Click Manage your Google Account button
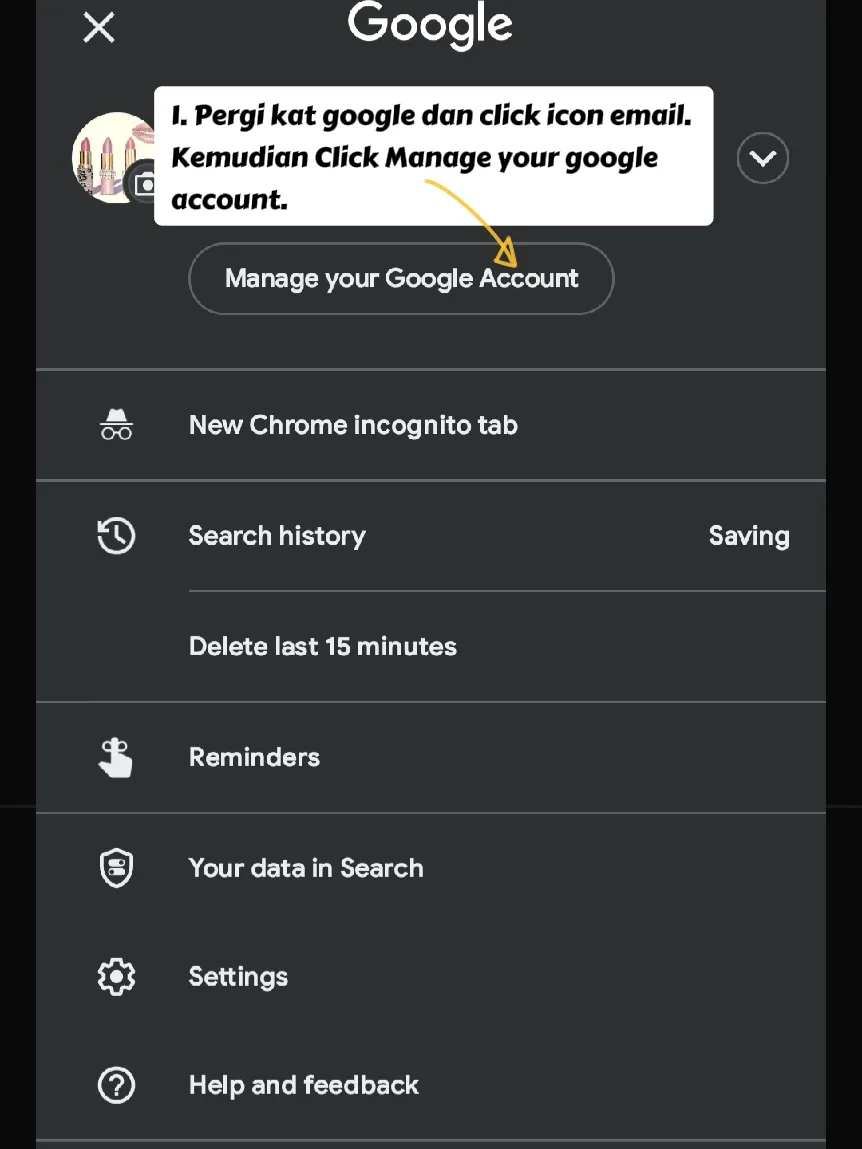Screen dimensions: 862x1149 pyautogui.click(x=401, y=278)
